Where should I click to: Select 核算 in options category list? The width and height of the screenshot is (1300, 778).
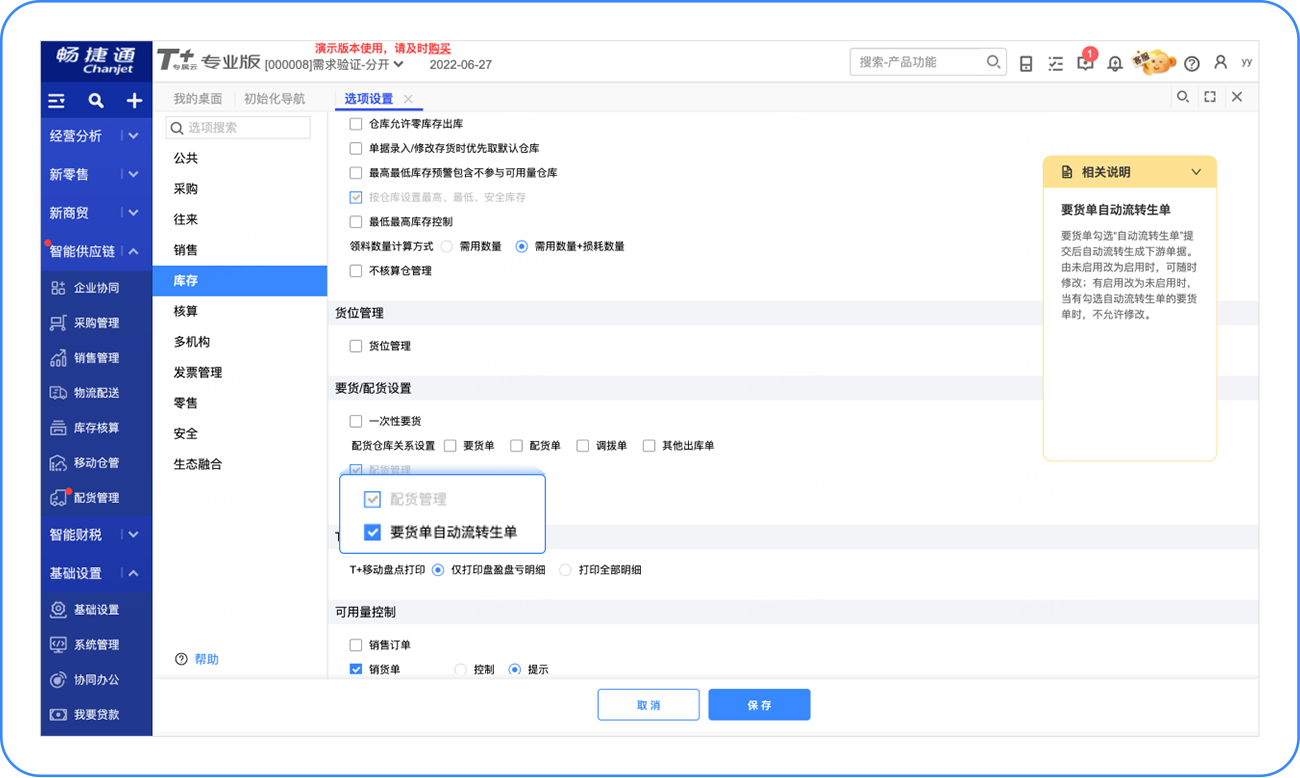(x=186, y=311)
